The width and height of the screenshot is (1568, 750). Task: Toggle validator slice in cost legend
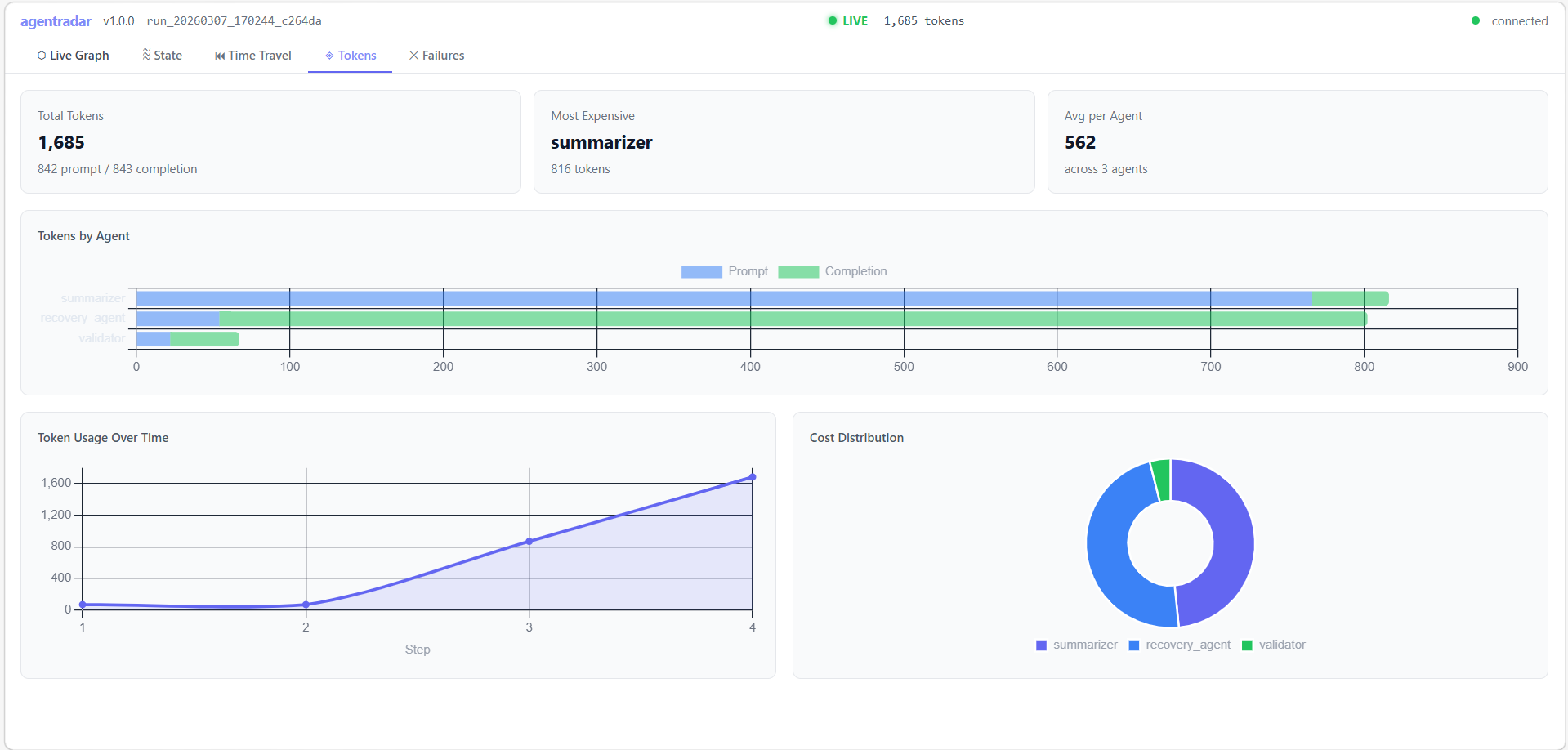pyautogui.click(x=1274, y=645)
